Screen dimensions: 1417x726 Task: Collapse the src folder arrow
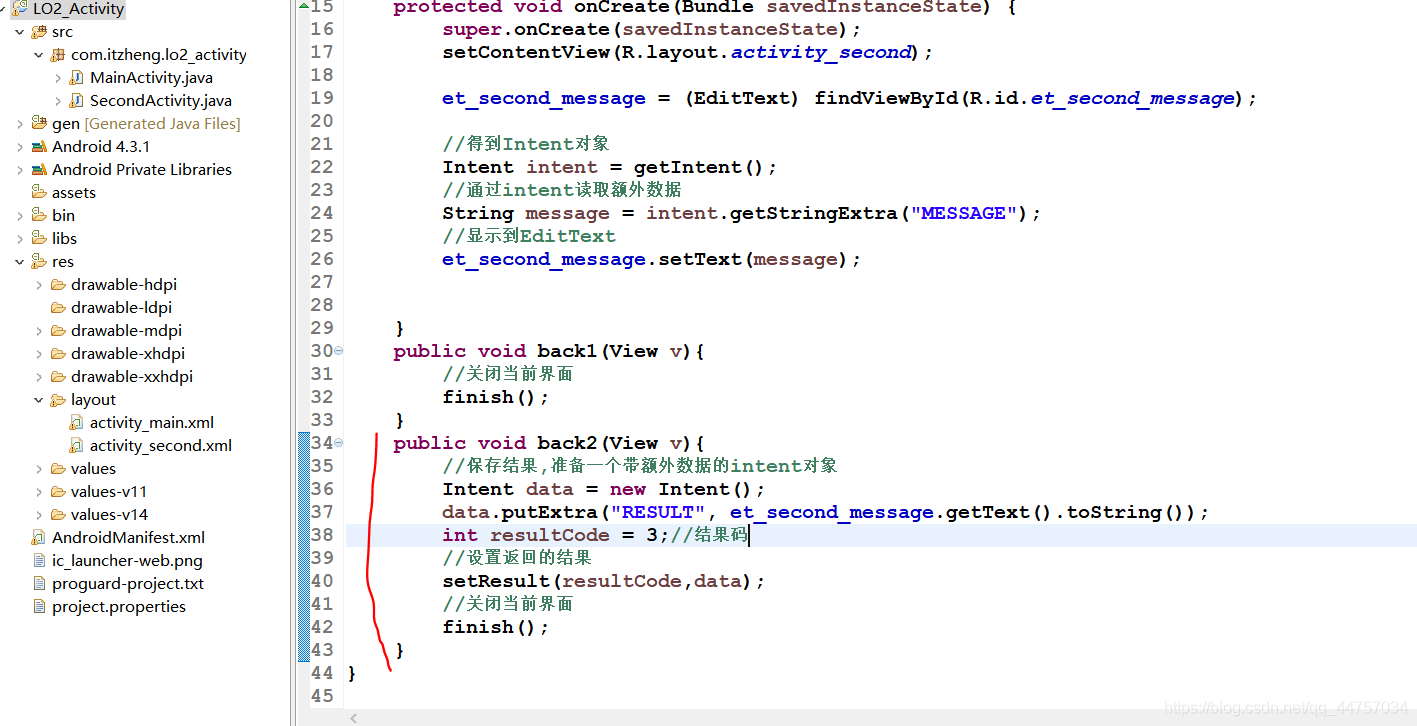(20, 32)
